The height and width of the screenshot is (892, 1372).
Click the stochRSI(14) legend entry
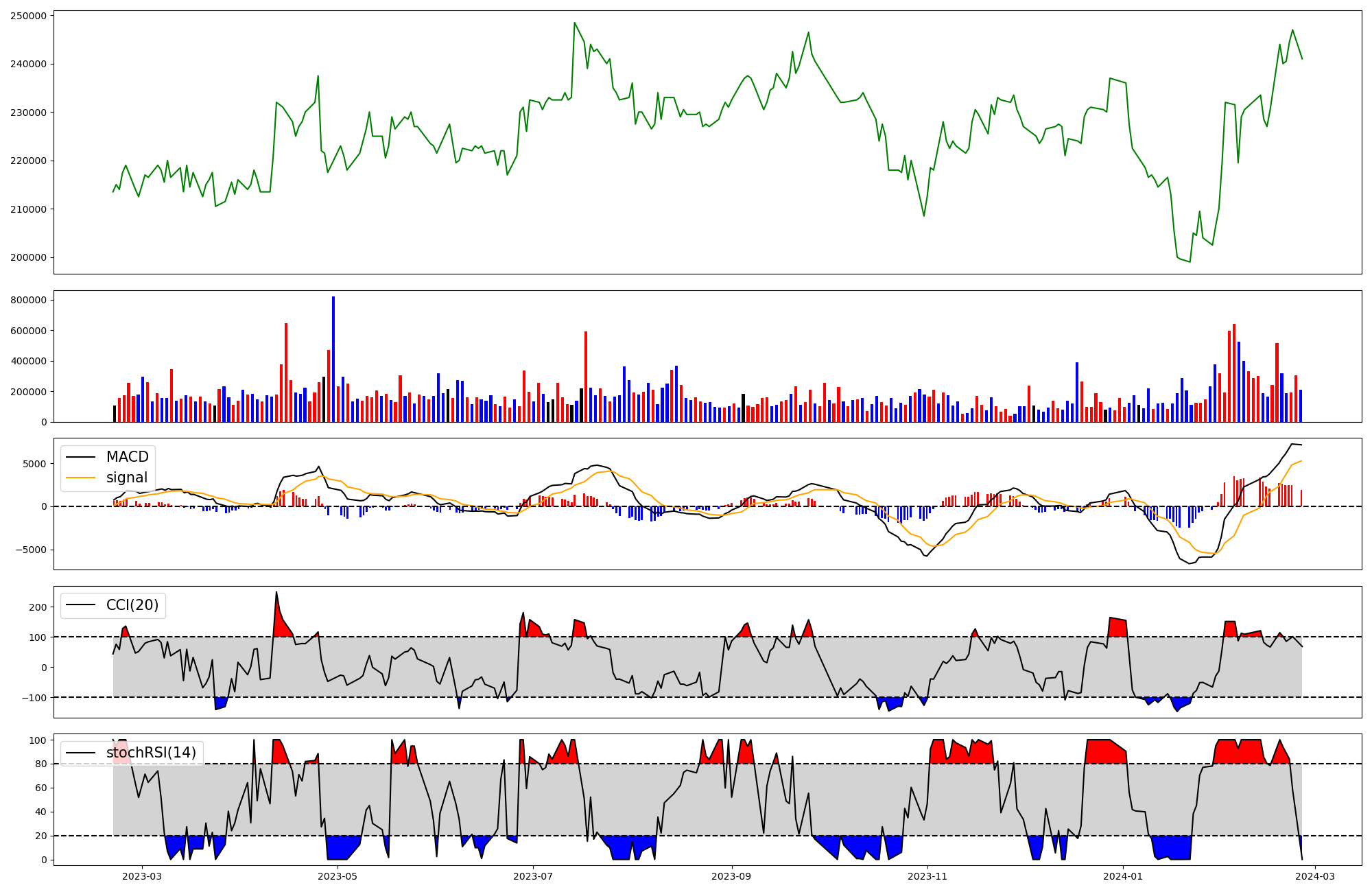click(x=151, y=753)
